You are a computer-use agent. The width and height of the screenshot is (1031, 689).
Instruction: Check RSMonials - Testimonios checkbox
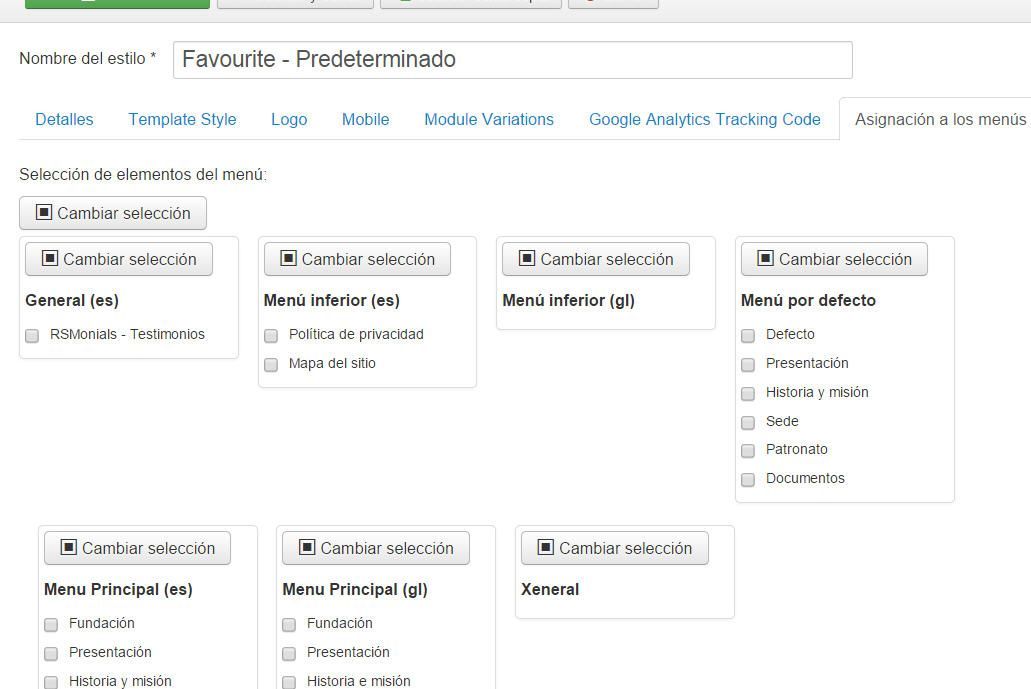(32, 336)
